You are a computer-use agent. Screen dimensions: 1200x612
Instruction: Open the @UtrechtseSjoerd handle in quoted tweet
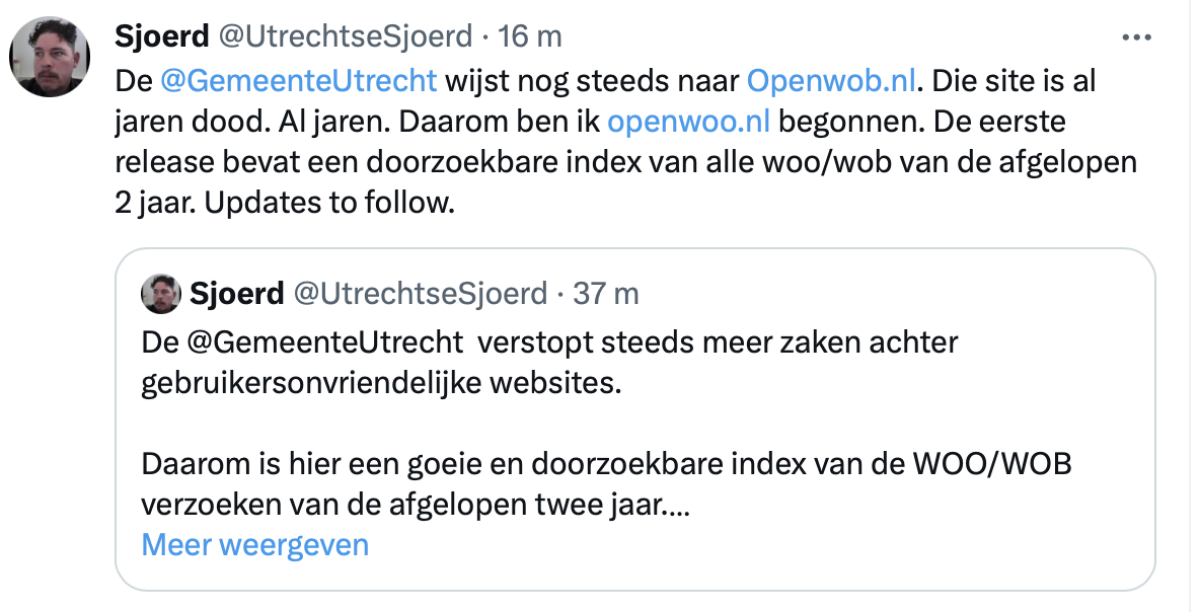[419, 294]
